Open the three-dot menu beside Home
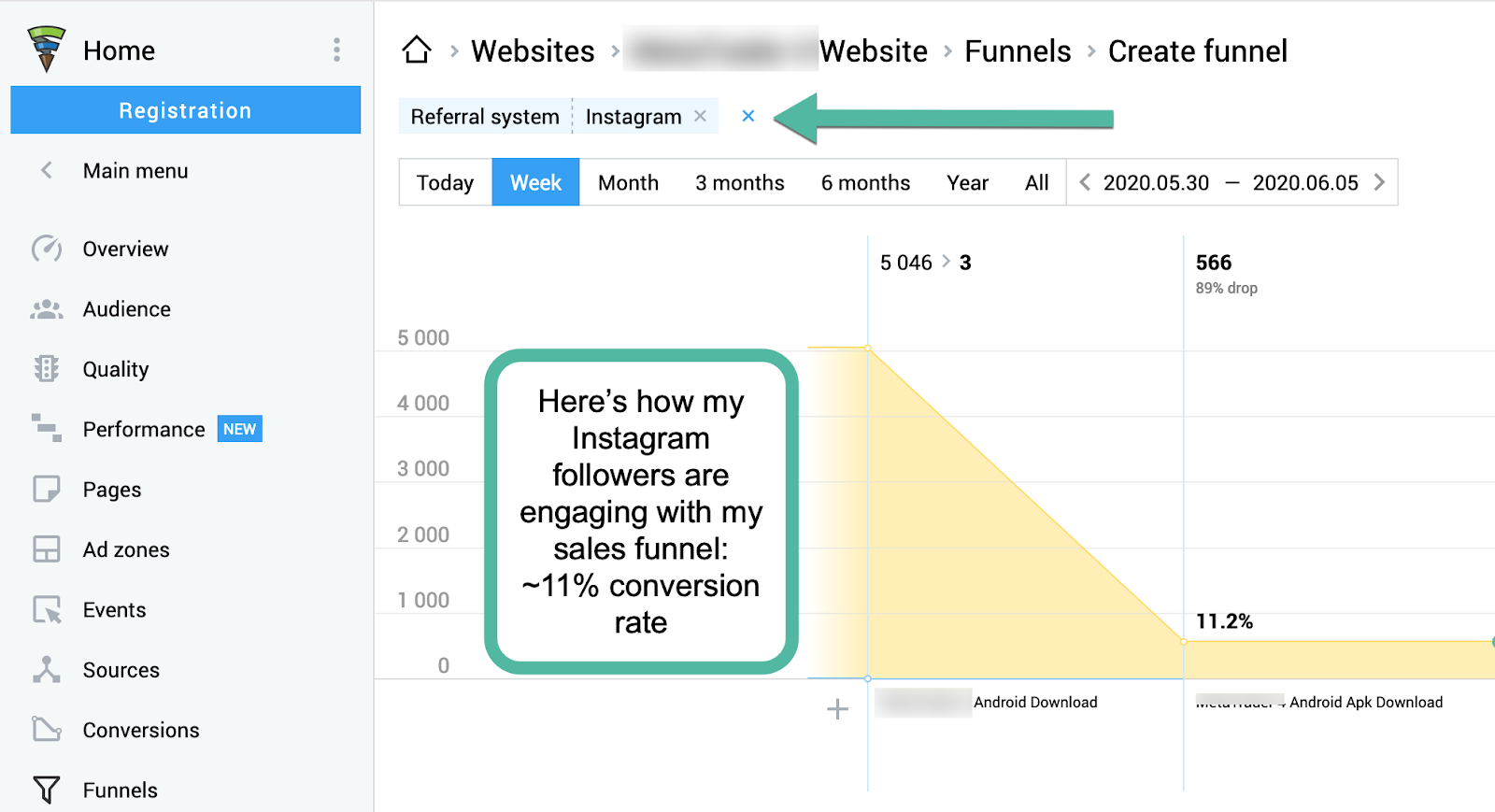 tap(336, 50)
